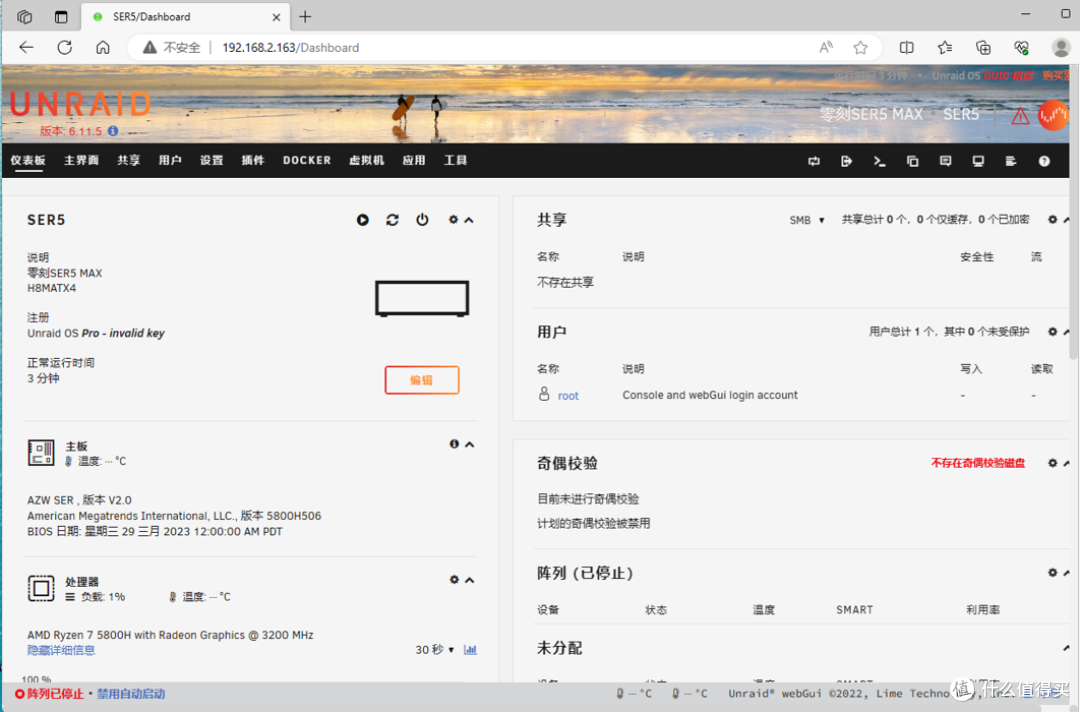Start the array with the play icon
This screenshot has height=712, width=1080.
[362, 220]
